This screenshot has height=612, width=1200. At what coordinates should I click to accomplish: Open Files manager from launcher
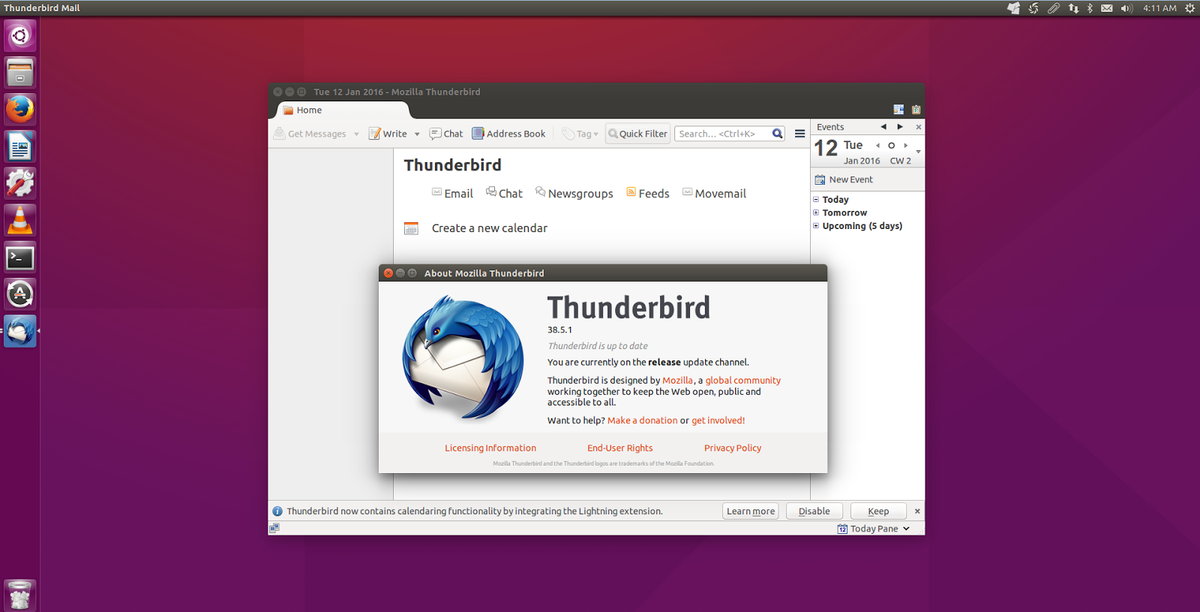click(x=20, y=73)
